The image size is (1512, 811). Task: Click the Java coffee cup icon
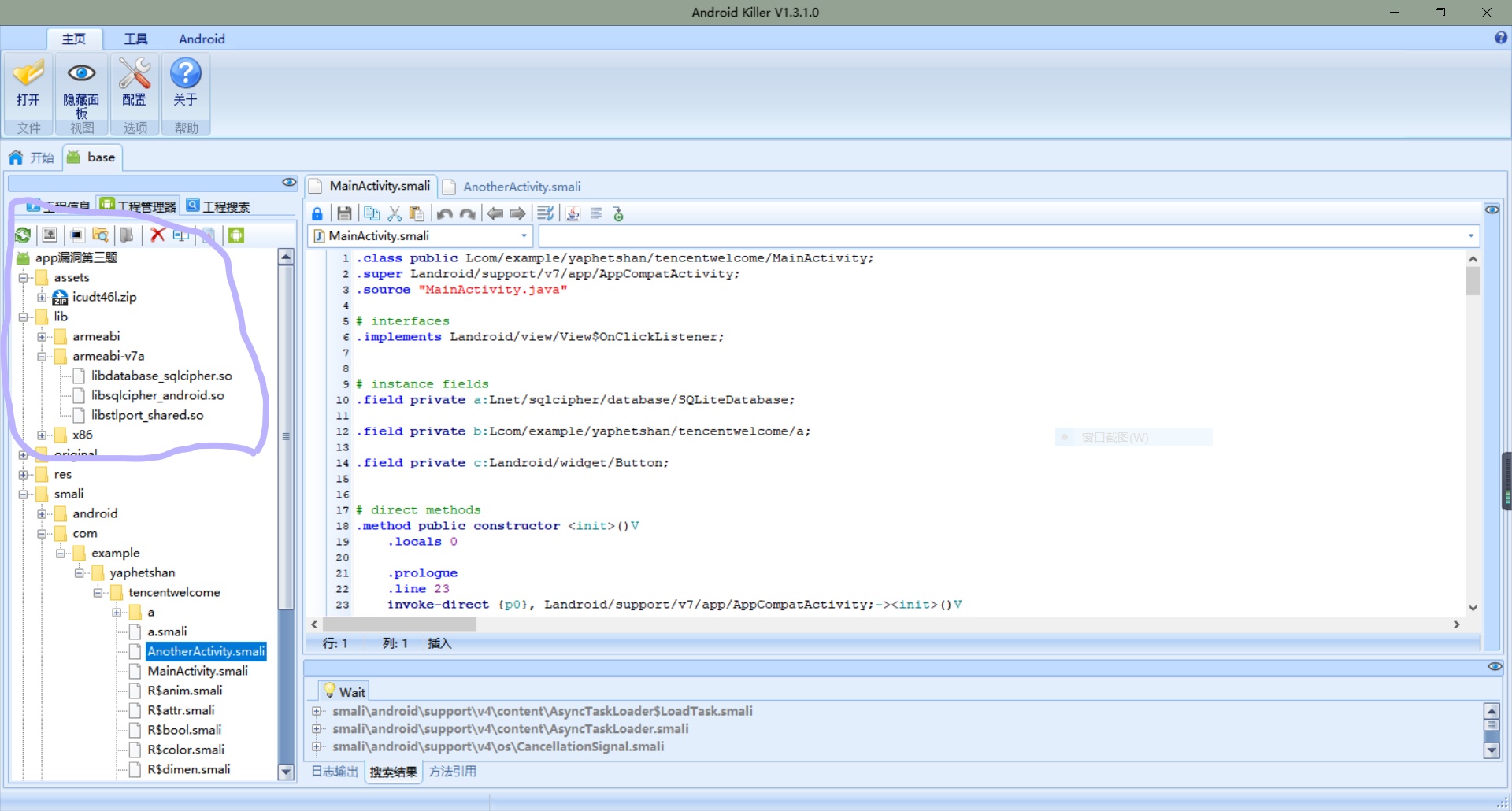point(573,213)
